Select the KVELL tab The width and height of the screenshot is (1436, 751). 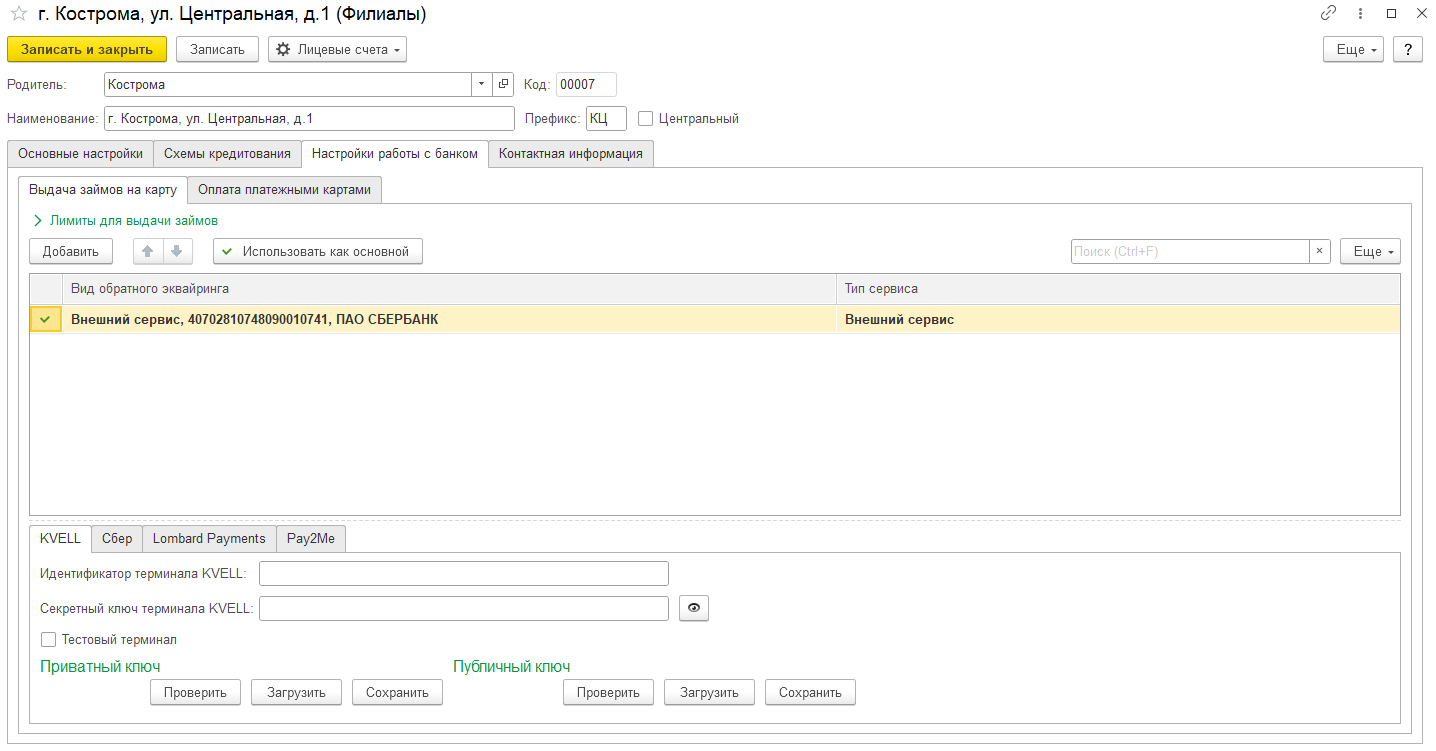click(x=60, y=538)
